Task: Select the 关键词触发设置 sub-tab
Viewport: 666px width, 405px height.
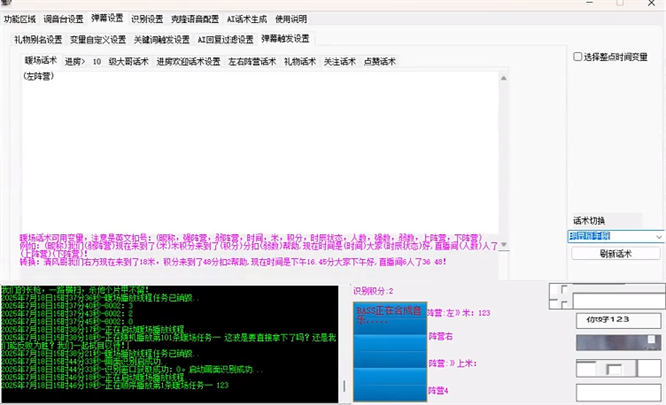Action: 161,40
